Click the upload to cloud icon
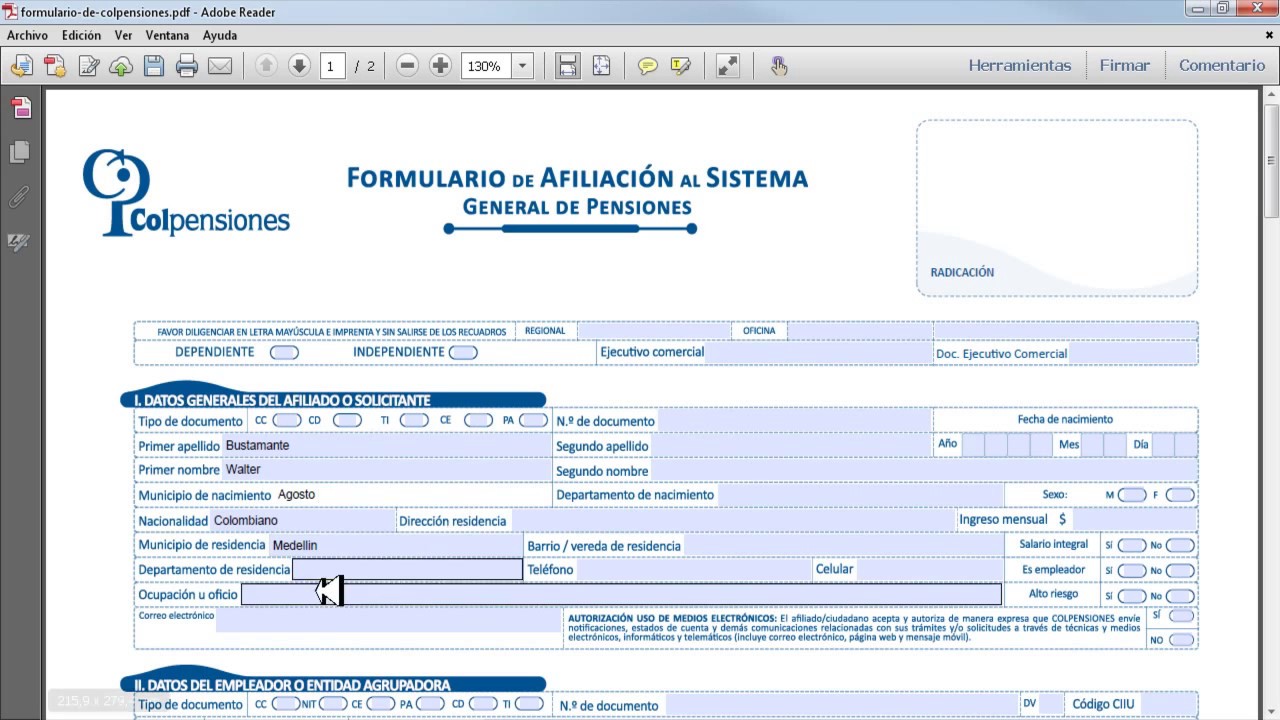1280x720 pixels. click(x=121, y=66)
